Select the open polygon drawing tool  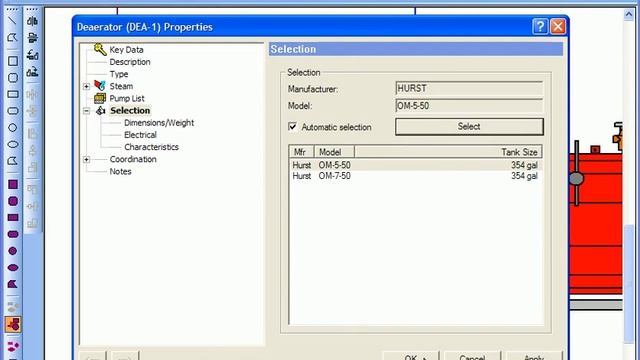pyautogui.click(x=12, y=38)
